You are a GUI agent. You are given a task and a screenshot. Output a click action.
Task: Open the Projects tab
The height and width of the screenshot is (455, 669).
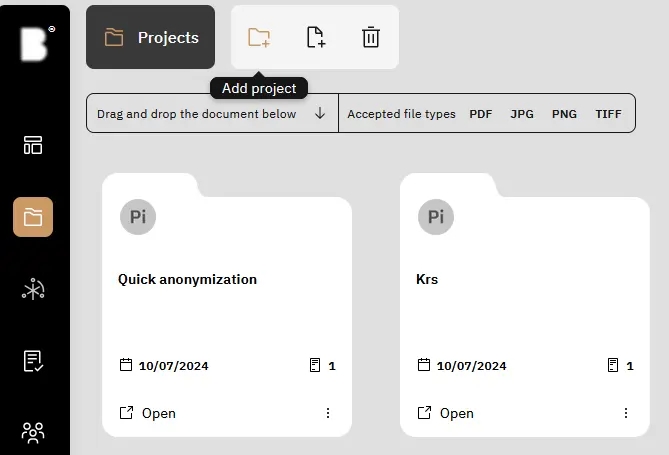coord(151,38)
